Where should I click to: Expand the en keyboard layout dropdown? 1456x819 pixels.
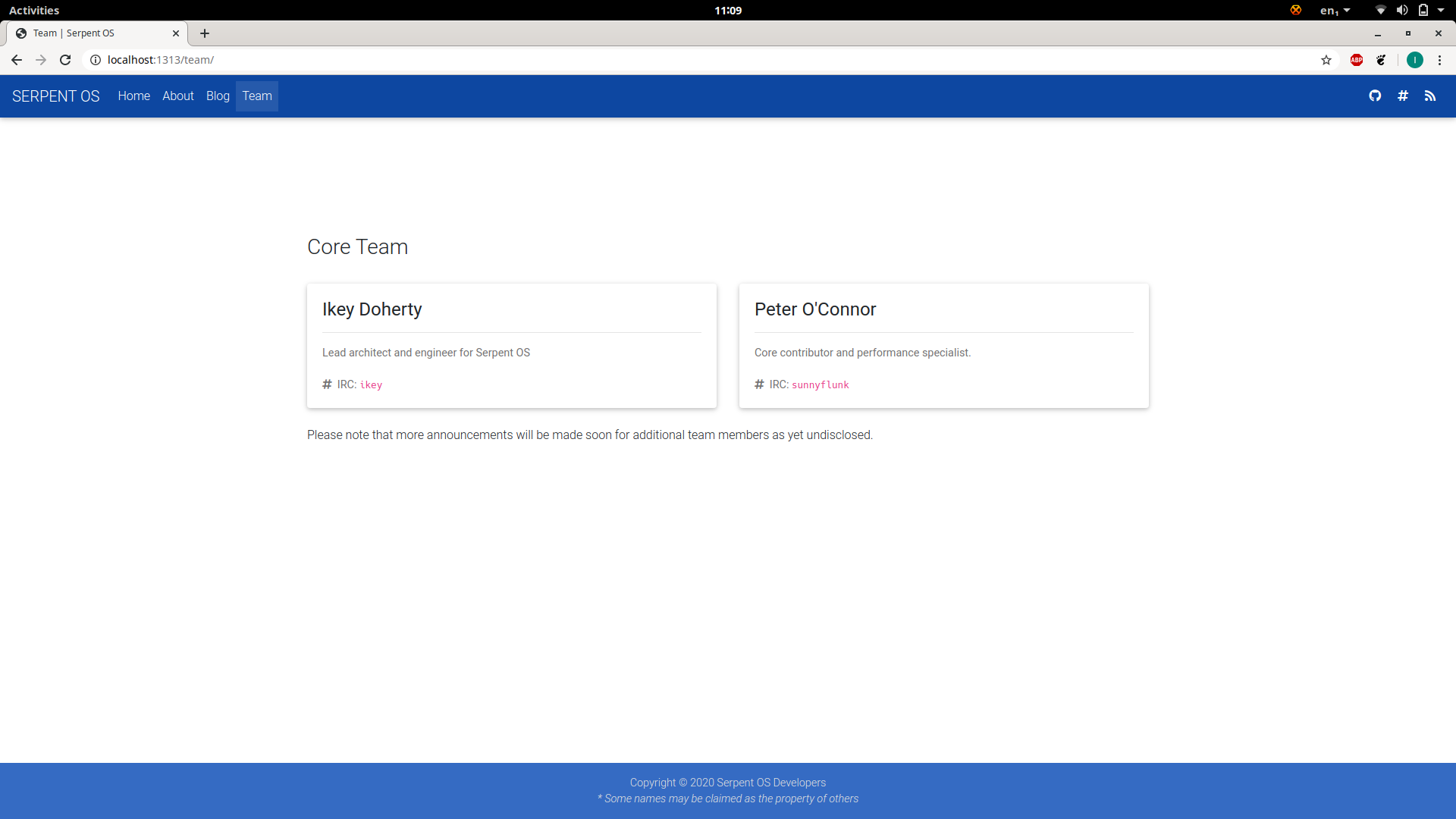pyautogui.click(x=1335, y=10)
